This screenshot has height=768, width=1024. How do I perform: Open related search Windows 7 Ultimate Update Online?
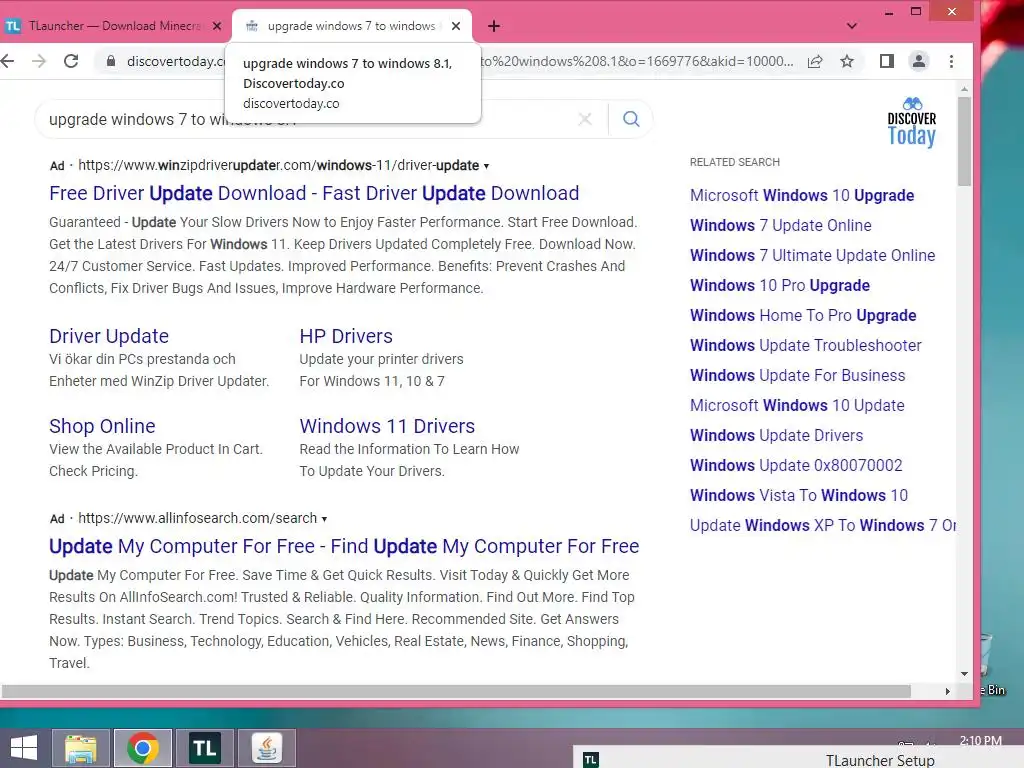812,255
